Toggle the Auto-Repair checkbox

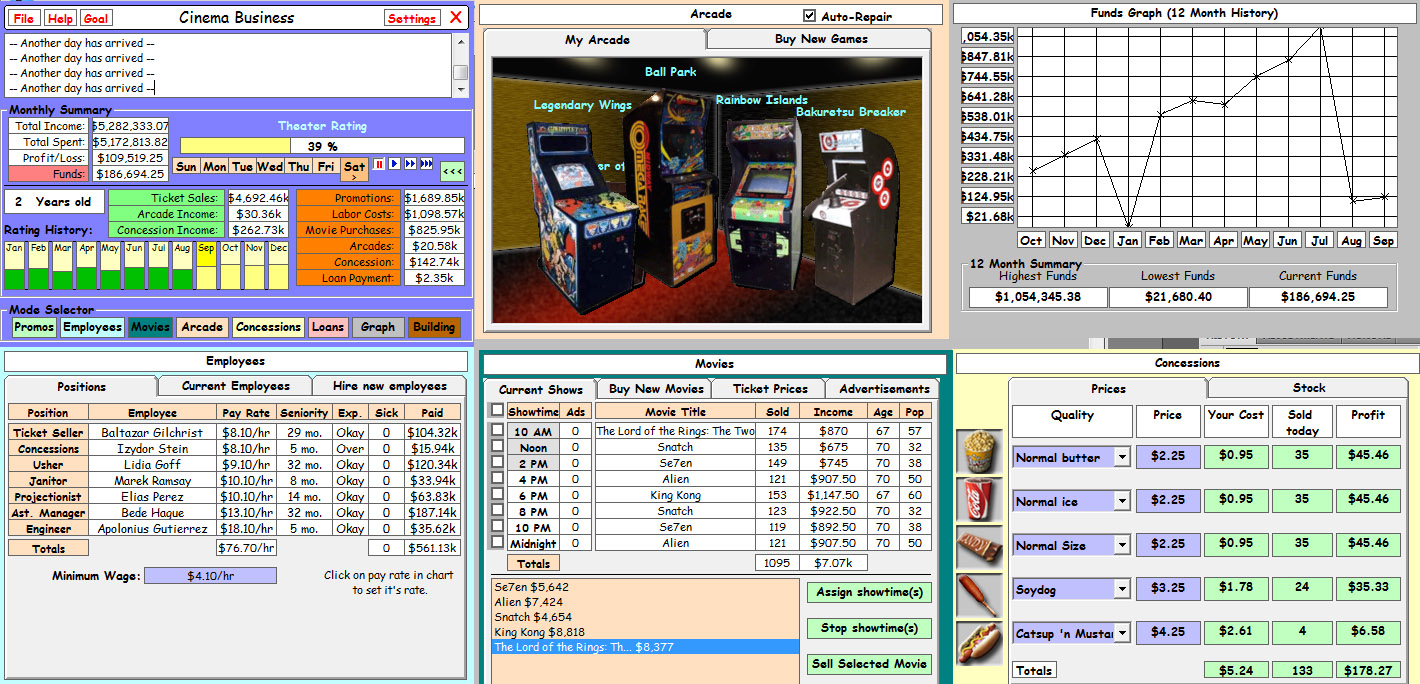point(810,15)
